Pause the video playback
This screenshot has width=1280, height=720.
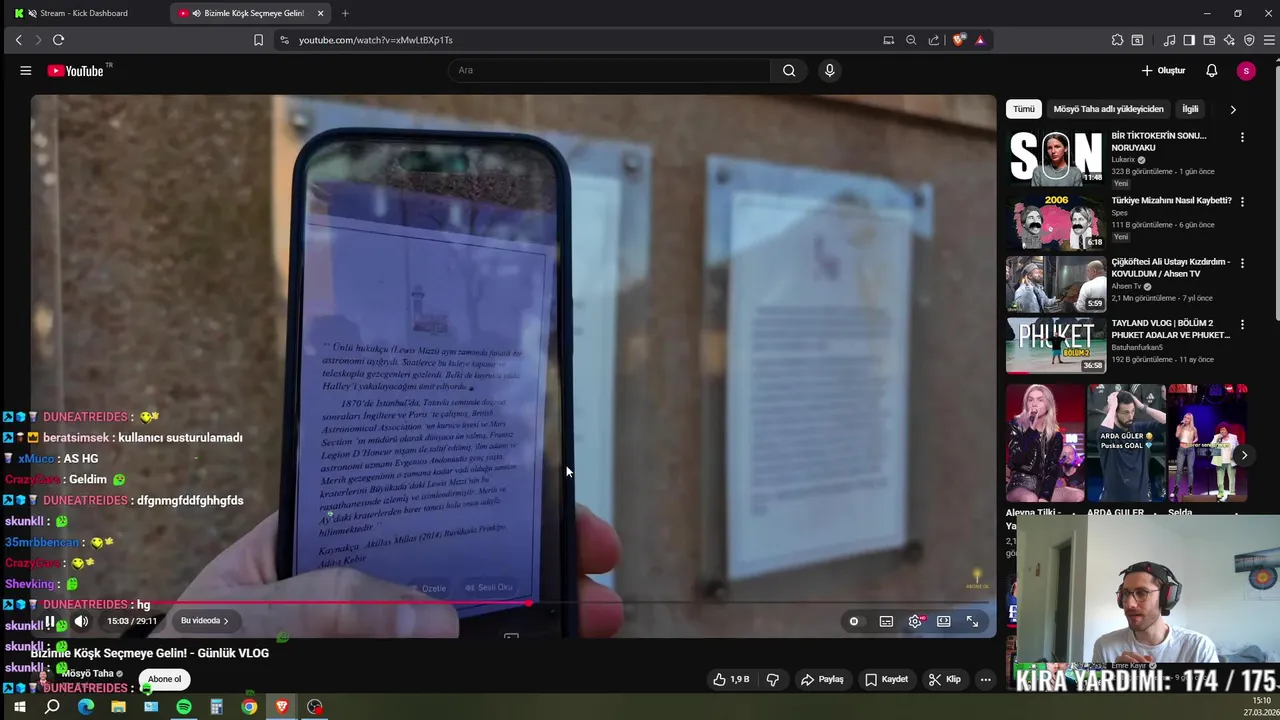click(x=49, y=621)
